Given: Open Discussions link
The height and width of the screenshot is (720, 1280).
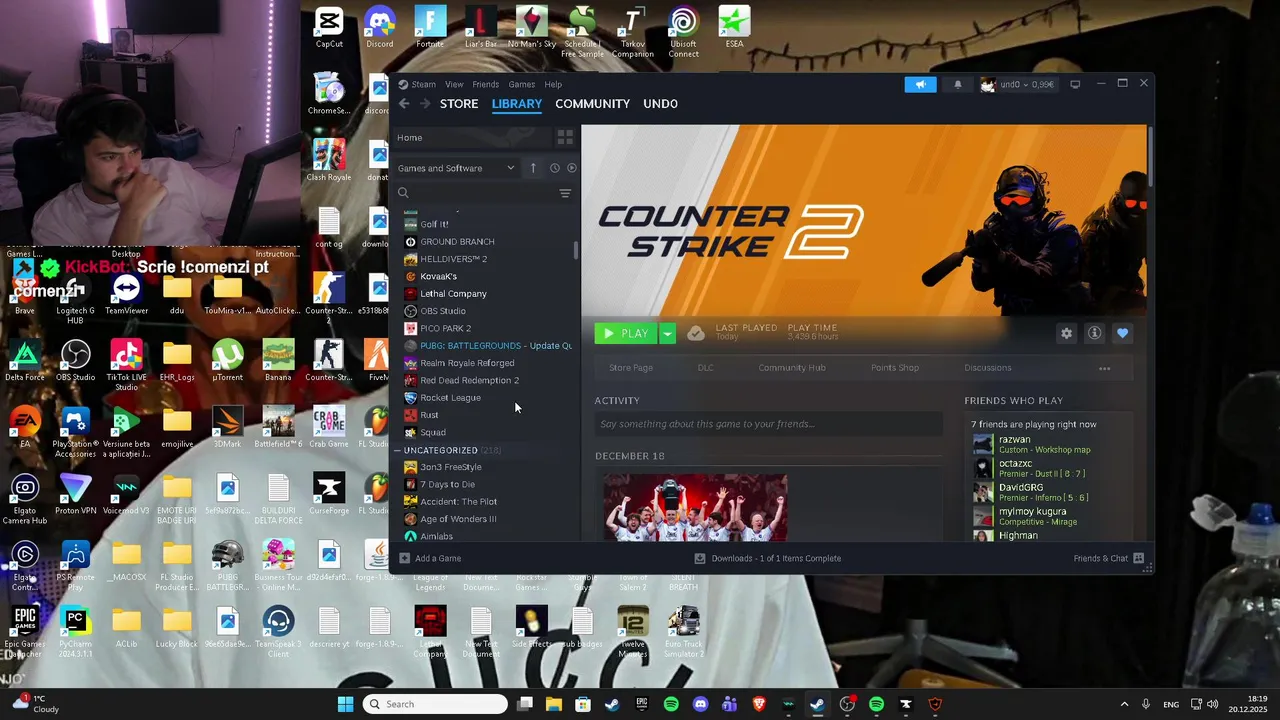Looking at the screenshot, I should 987,368.
